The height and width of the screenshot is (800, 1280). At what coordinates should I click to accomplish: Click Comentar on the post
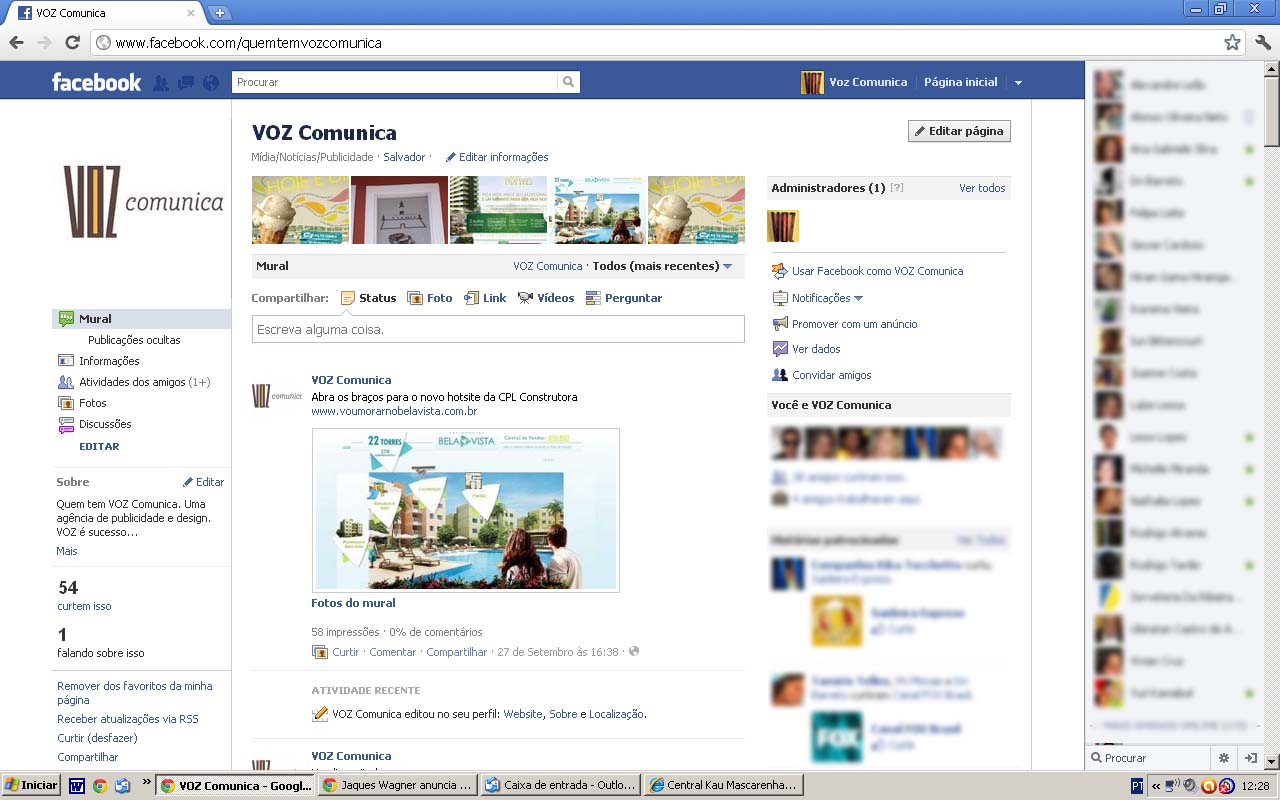tap(393, 652)
